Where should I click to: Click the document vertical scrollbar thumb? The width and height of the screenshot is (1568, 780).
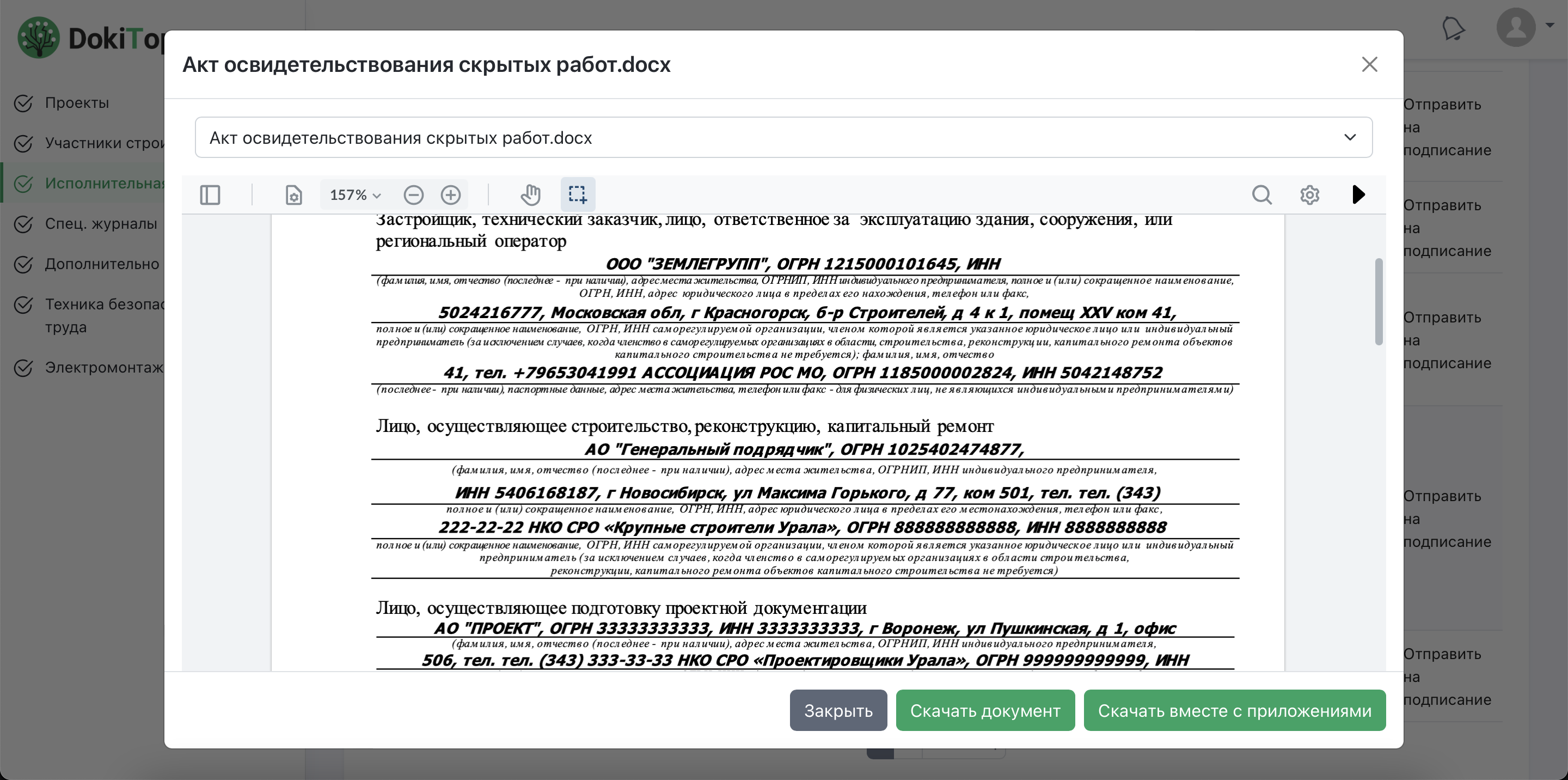click(x=1378, y=301)
